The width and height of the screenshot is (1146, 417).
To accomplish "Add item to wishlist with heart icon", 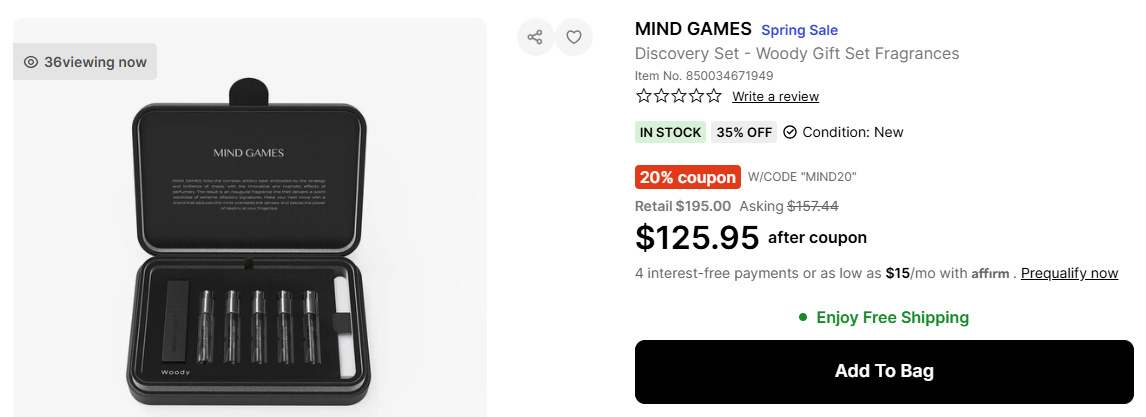I will pos(574,38).
